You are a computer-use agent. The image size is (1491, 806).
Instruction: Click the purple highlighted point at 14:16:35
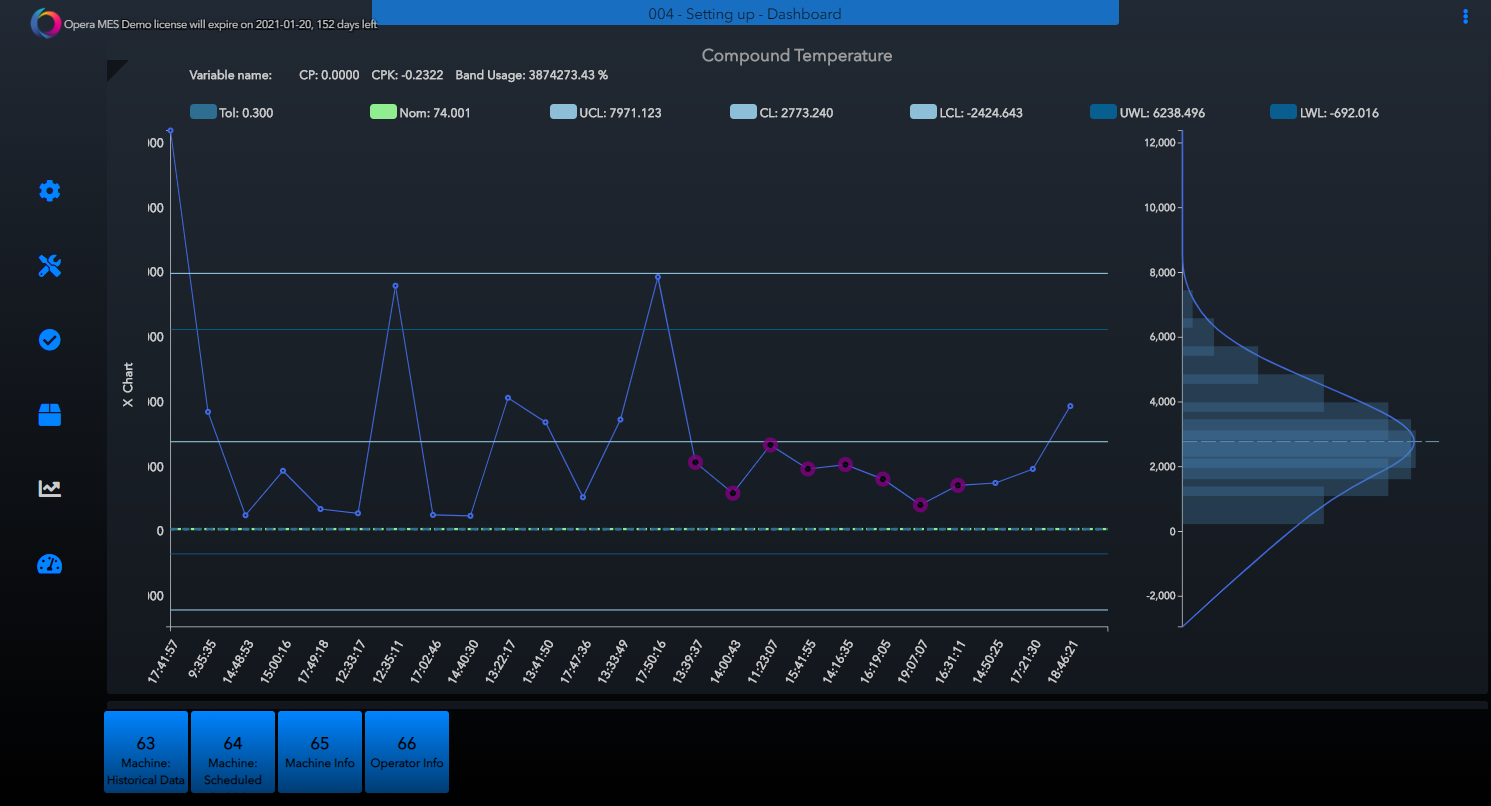point(845,464)
